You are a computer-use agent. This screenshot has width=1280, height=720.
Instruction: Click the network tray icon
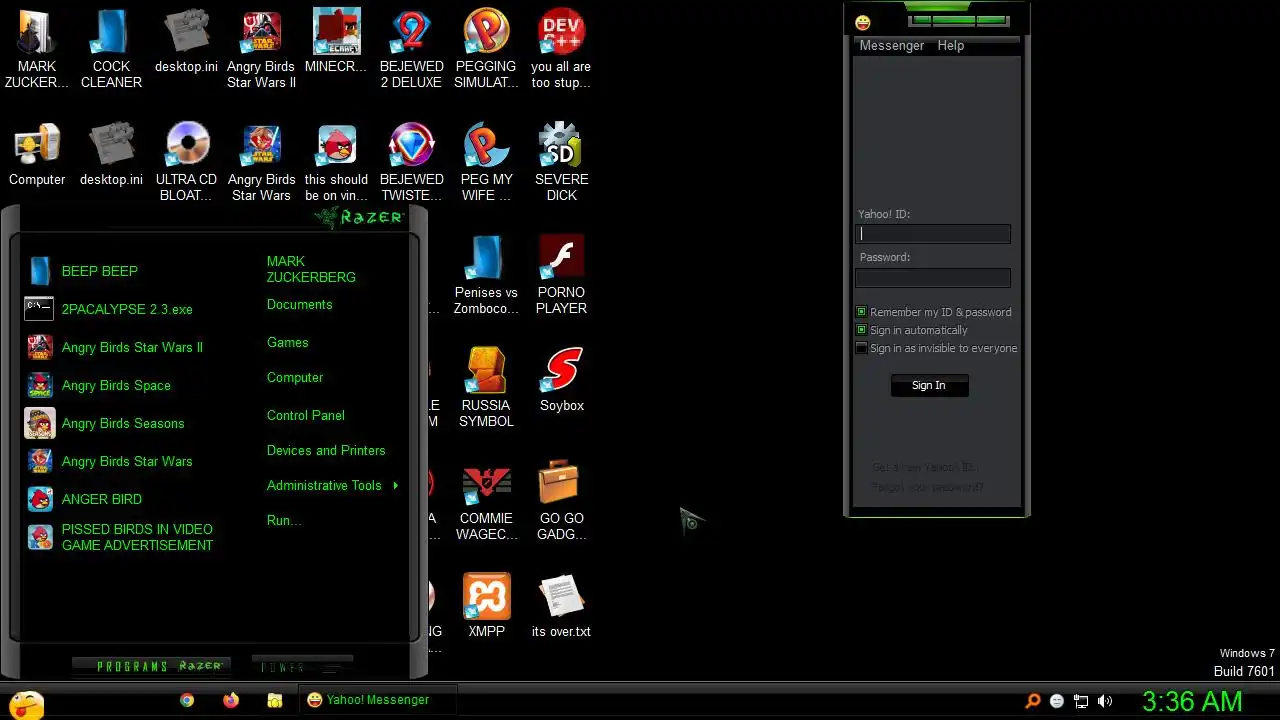point(1081,701)
